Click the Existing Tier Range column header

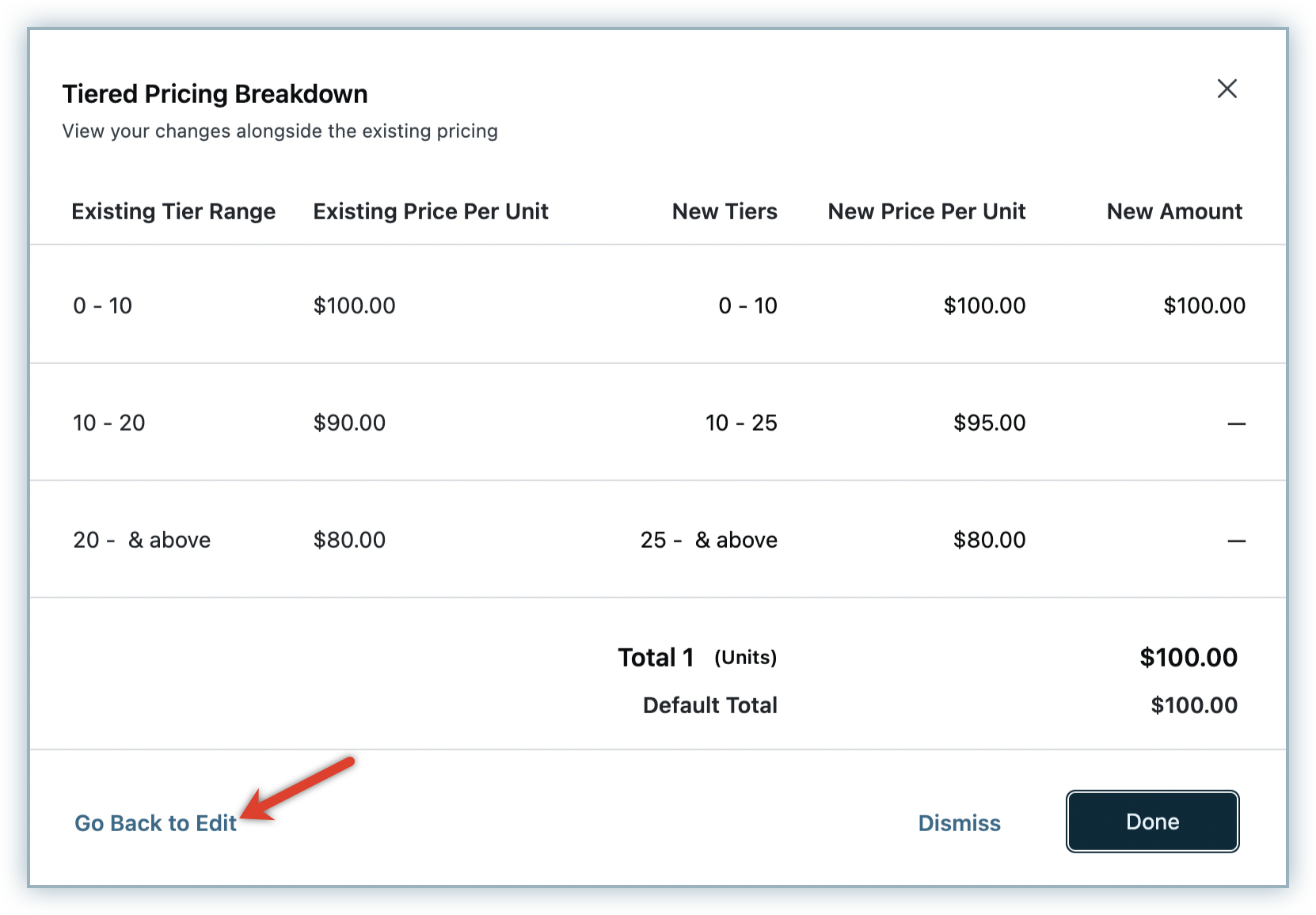[173, 211]
